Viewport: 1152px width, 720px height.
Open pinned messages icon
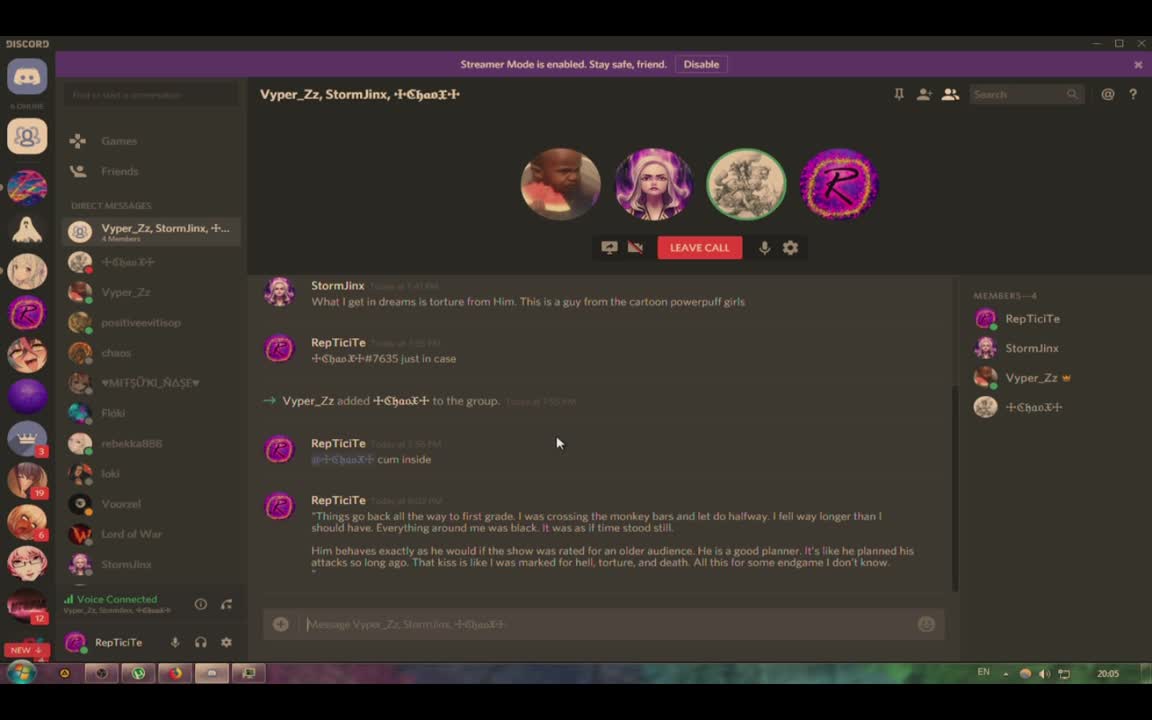tap(899, 94)
